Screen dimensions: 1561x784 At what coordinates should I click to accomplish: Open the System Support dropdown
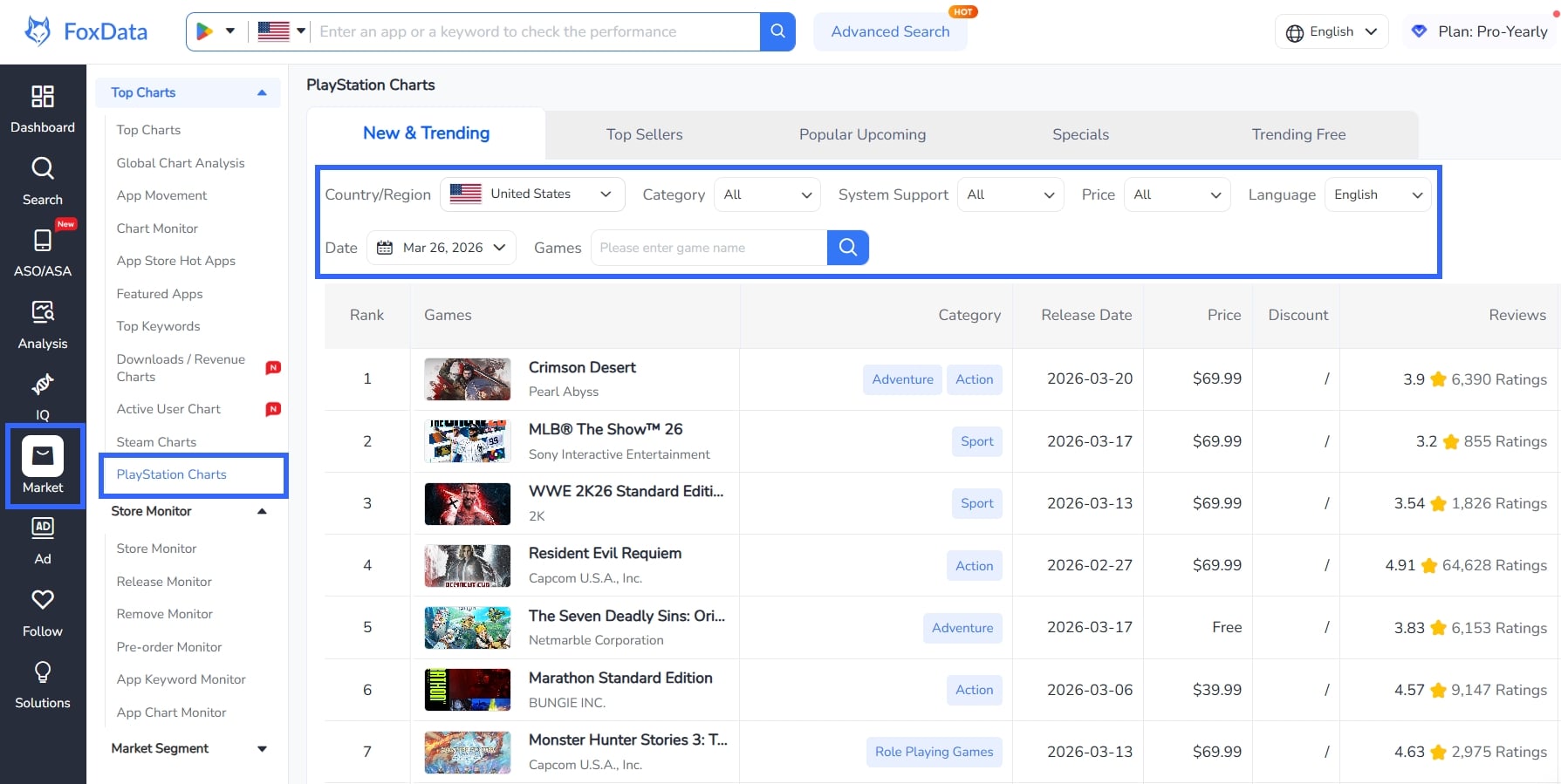pyautogui.click(x=1010, y=194)
